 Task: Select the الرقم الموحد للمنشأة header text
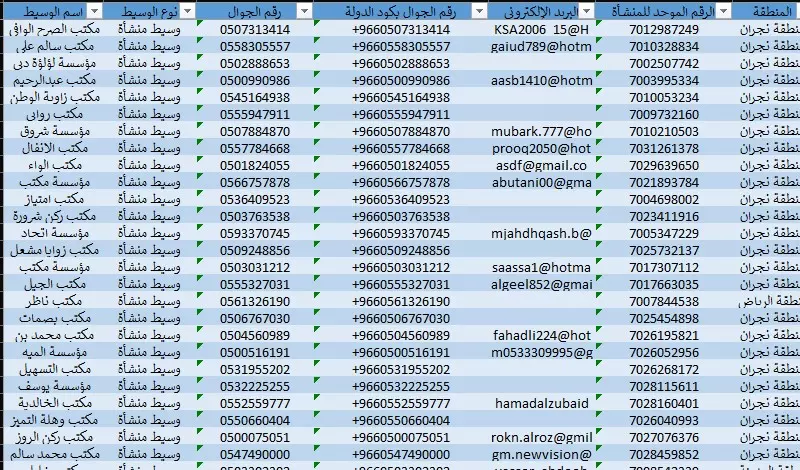663,11
